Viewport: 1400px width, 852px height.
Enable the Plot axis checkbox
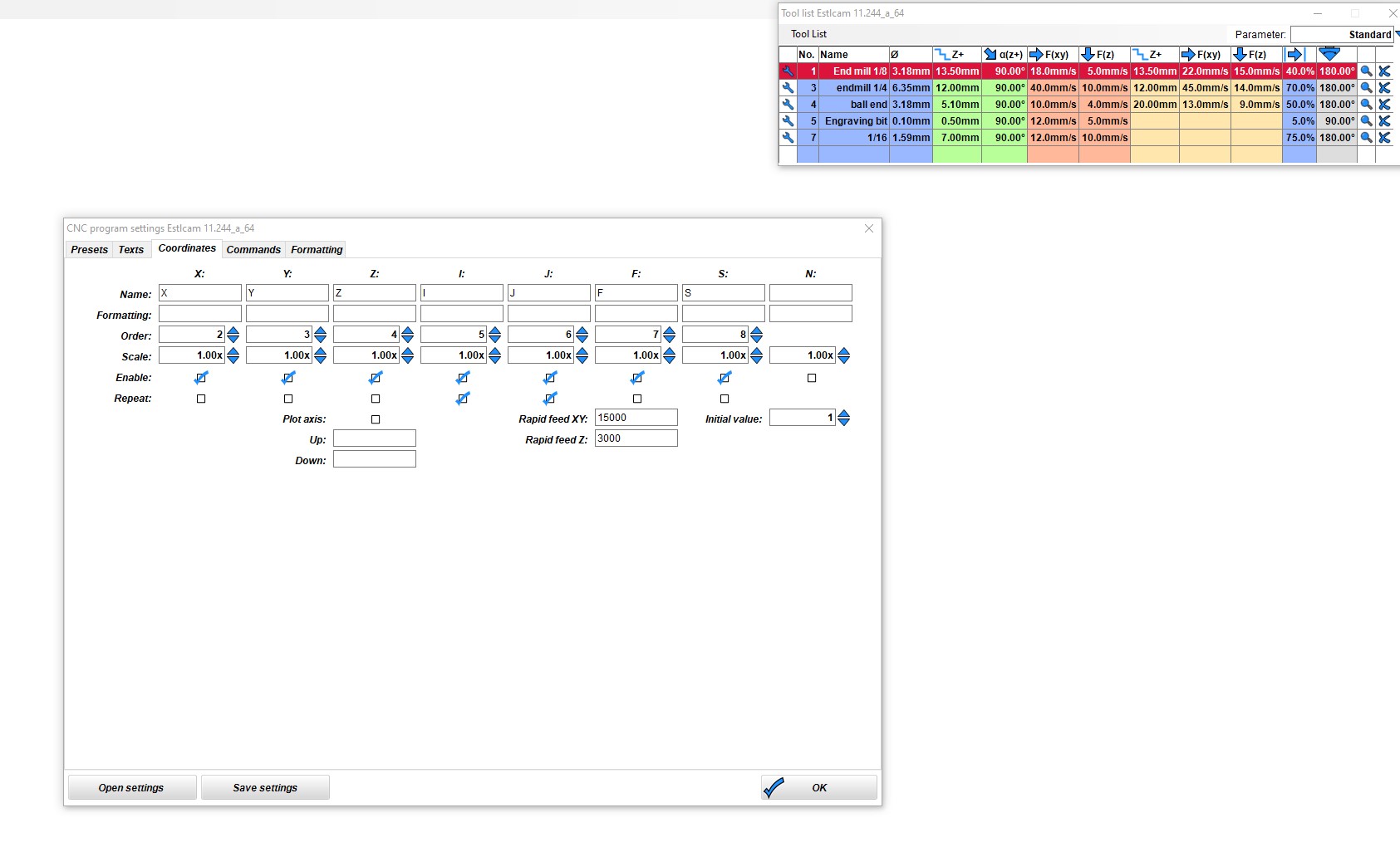pyautogui.click(x=376, y=419)
